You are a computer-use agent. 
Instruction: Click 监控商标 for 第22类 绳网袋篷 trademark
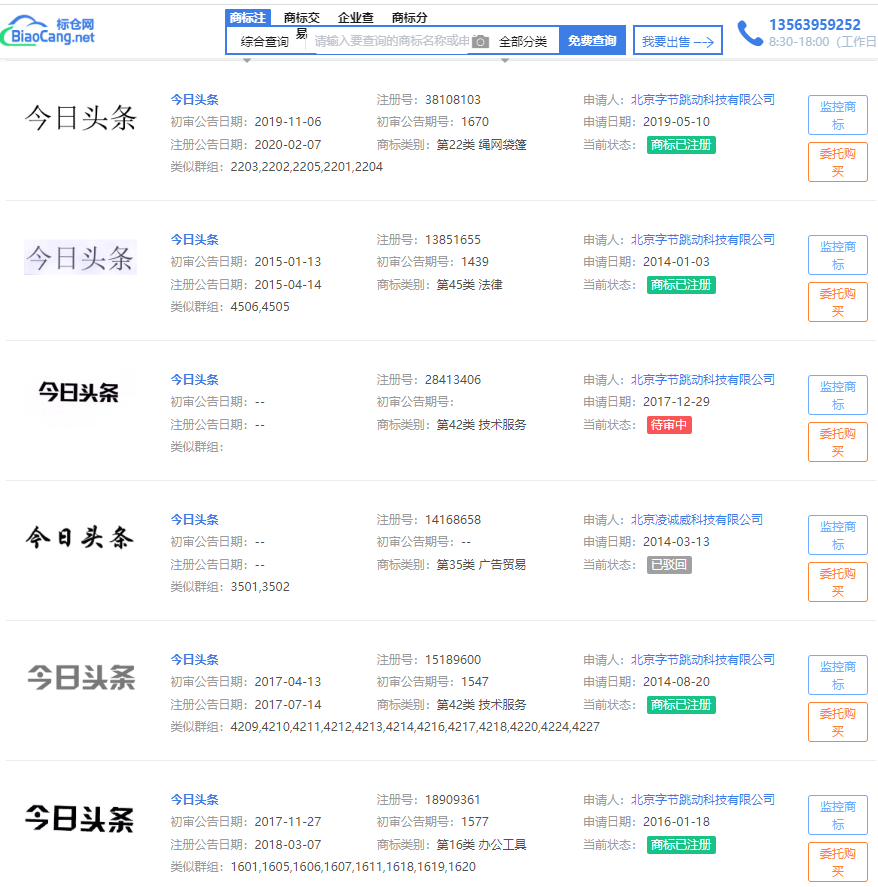pos(838,115)
